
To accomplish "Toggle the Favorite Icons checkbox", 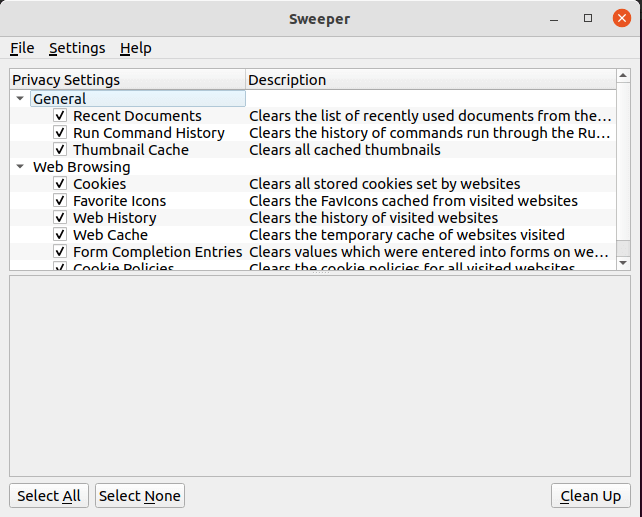I will coord(60,201).
